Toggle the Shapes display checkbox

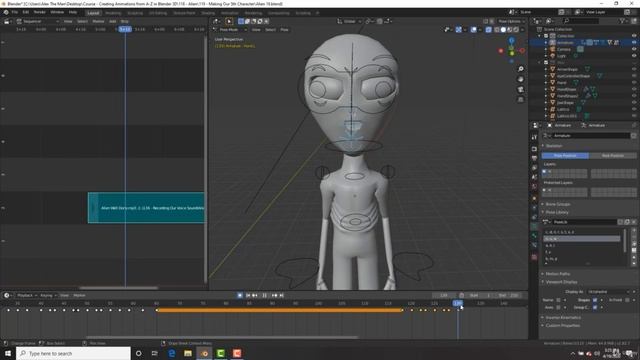[595, 300]
